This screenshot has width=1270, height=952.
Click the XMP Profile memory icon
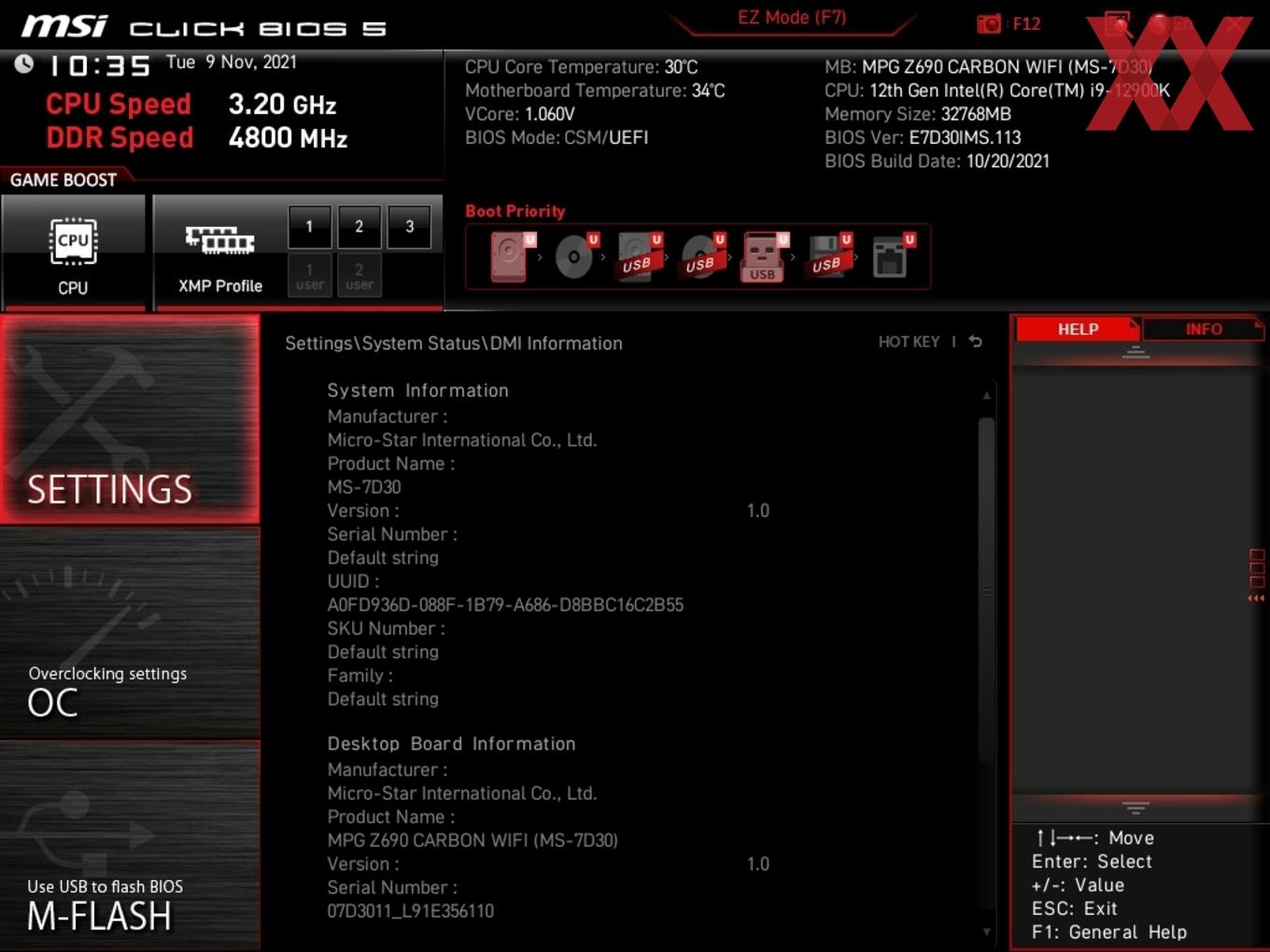(x=220, y=240)
